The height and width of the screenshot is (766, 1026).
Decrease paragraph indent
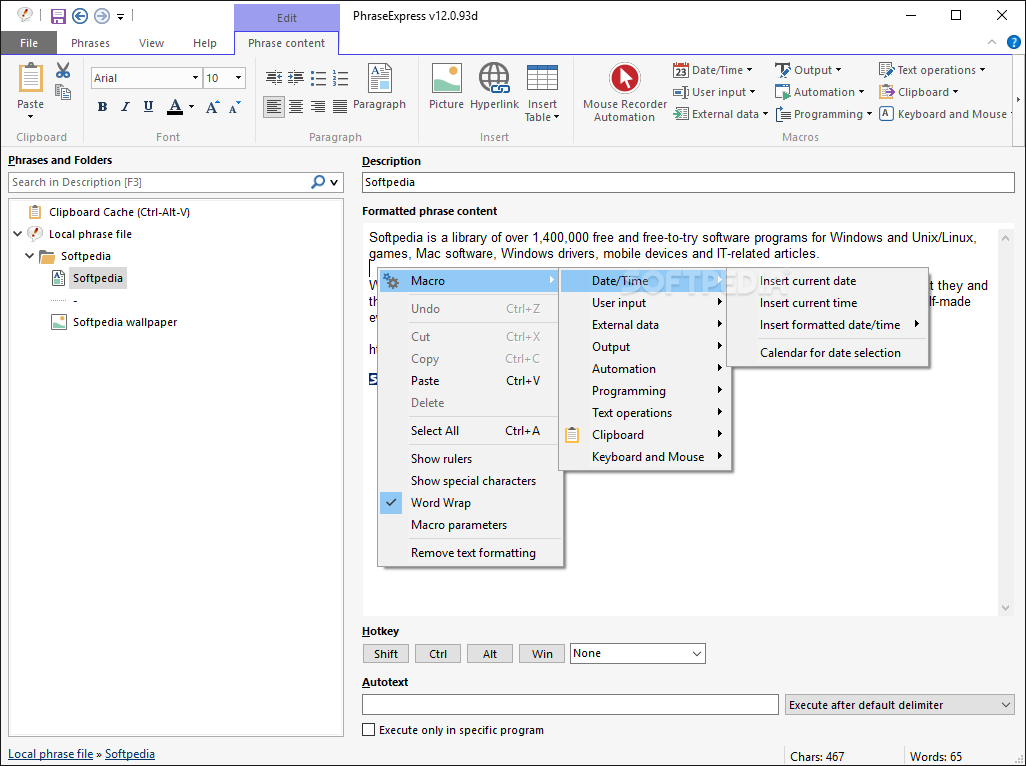(x=274, y=78)
